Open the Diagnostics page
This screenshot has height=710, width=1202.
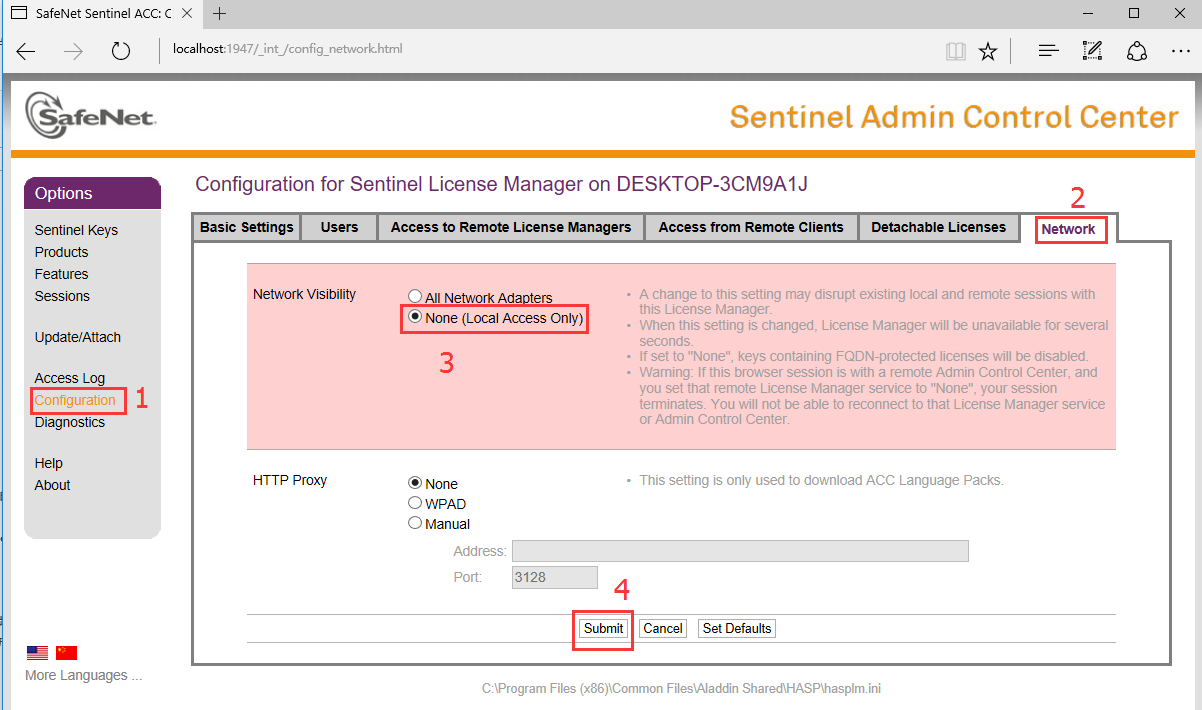click(x=69, y=422)
